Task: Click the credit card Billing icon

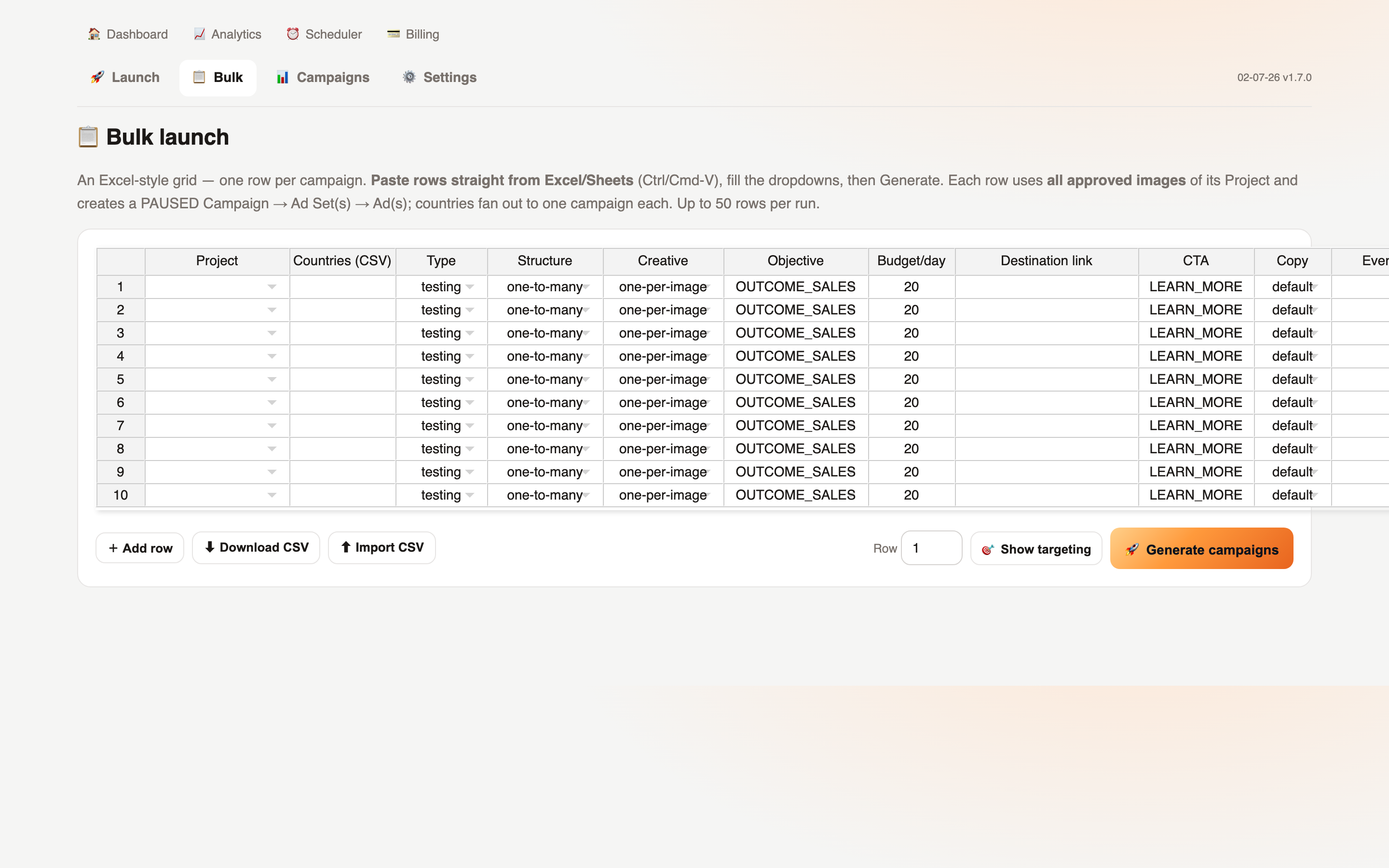Action: 393,34
